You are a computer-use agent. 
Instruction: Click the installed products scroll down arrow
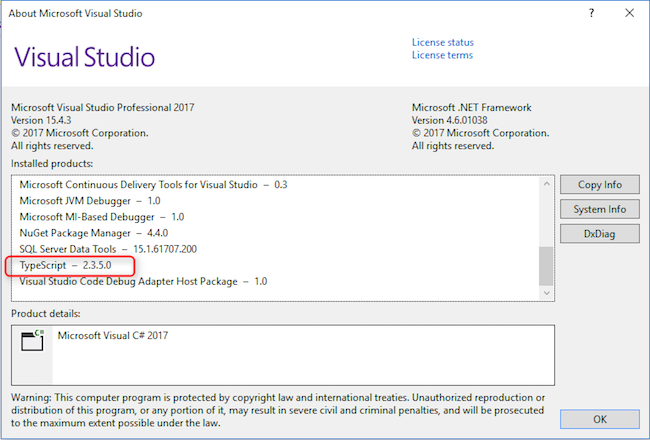click(546, 293)
